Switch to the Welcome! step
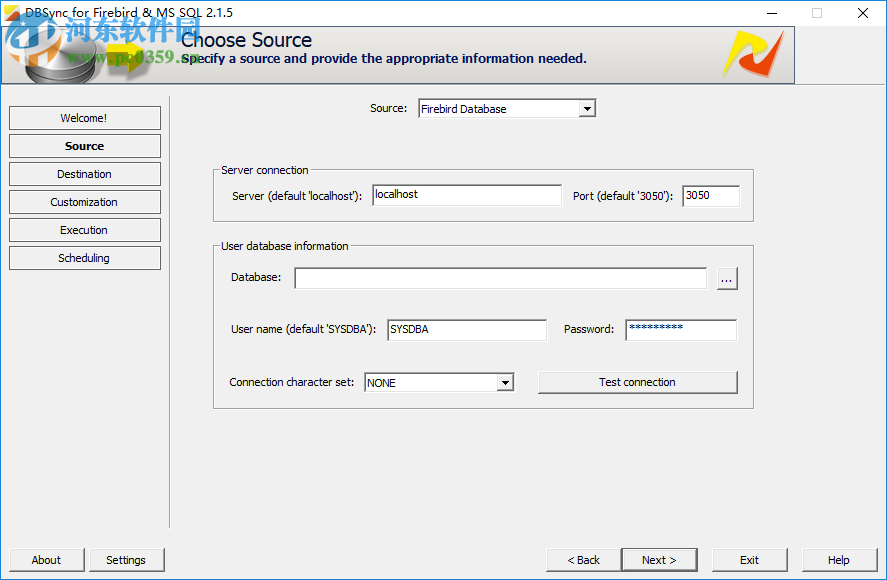 (84, 118)
